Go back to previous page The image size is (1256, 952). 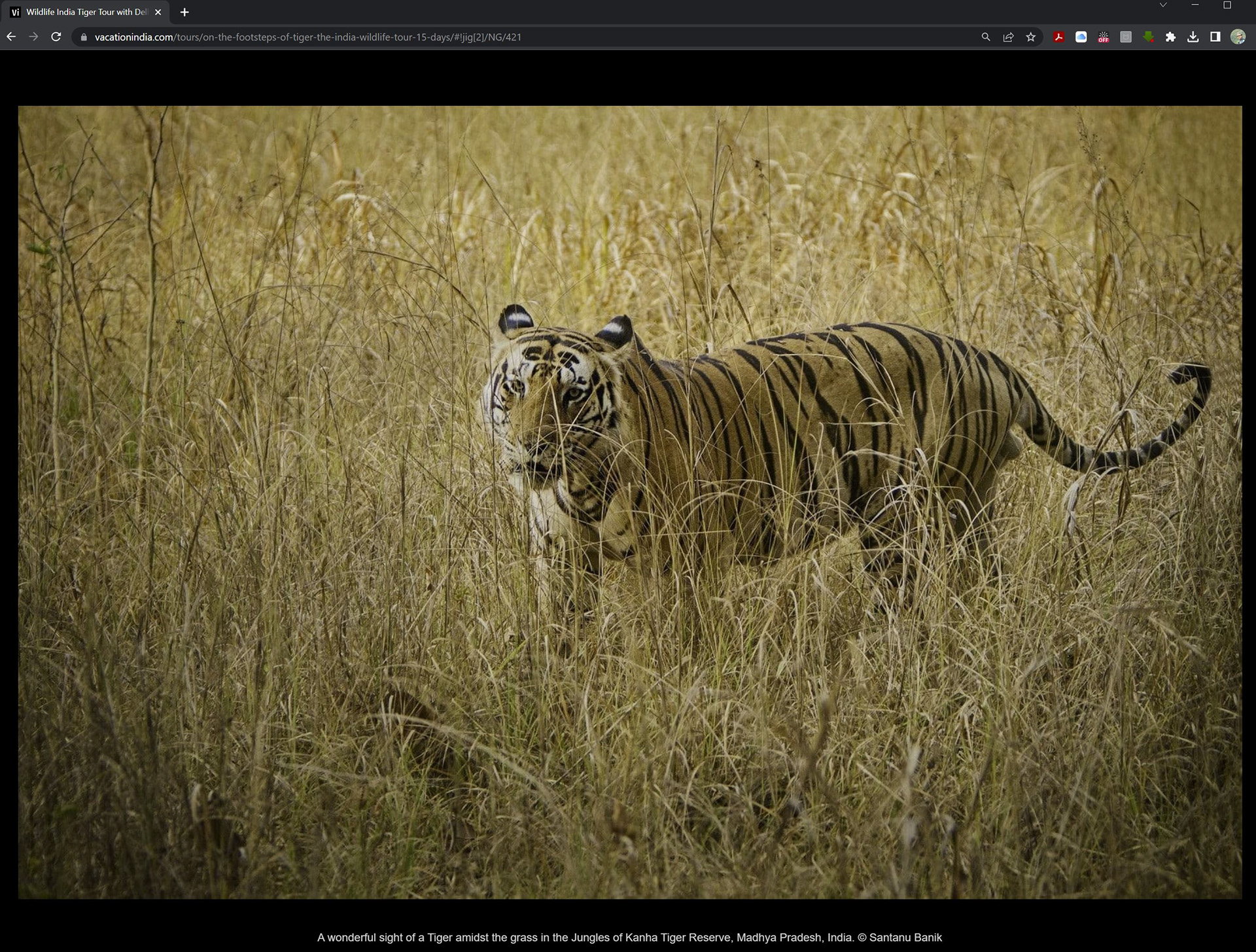coord(11,37)
